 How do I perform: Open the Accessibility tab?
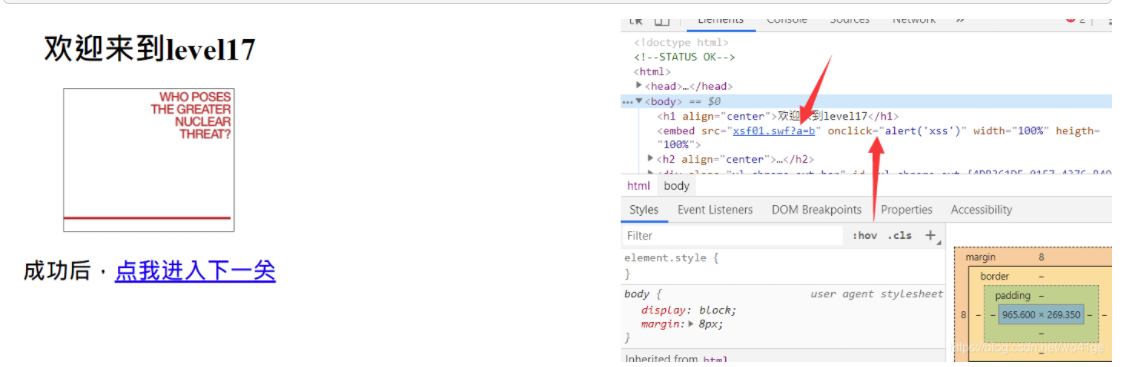tap(981, 210)
